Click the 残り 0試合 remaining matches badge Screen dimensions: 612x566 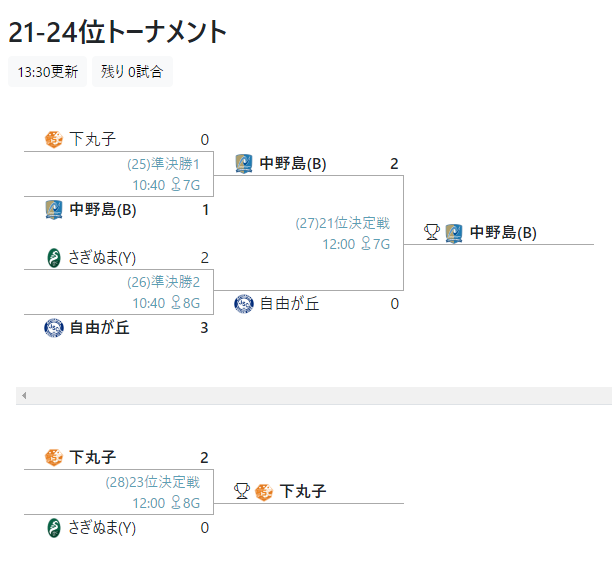[132, 72]
